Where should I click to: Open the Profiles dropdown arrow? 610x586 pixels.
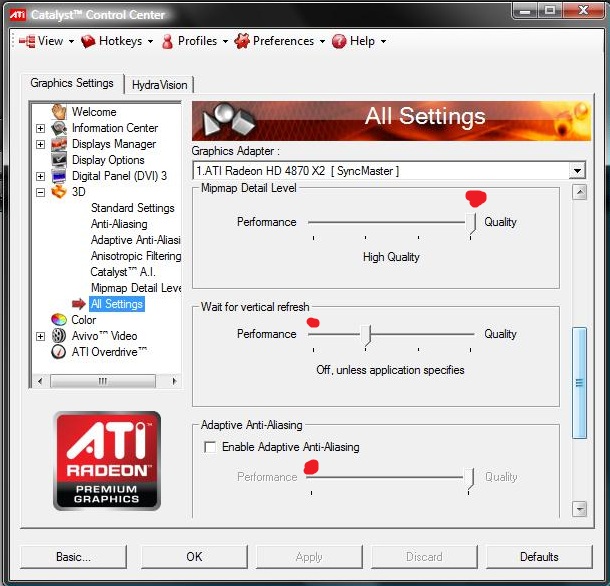[225, 41]
